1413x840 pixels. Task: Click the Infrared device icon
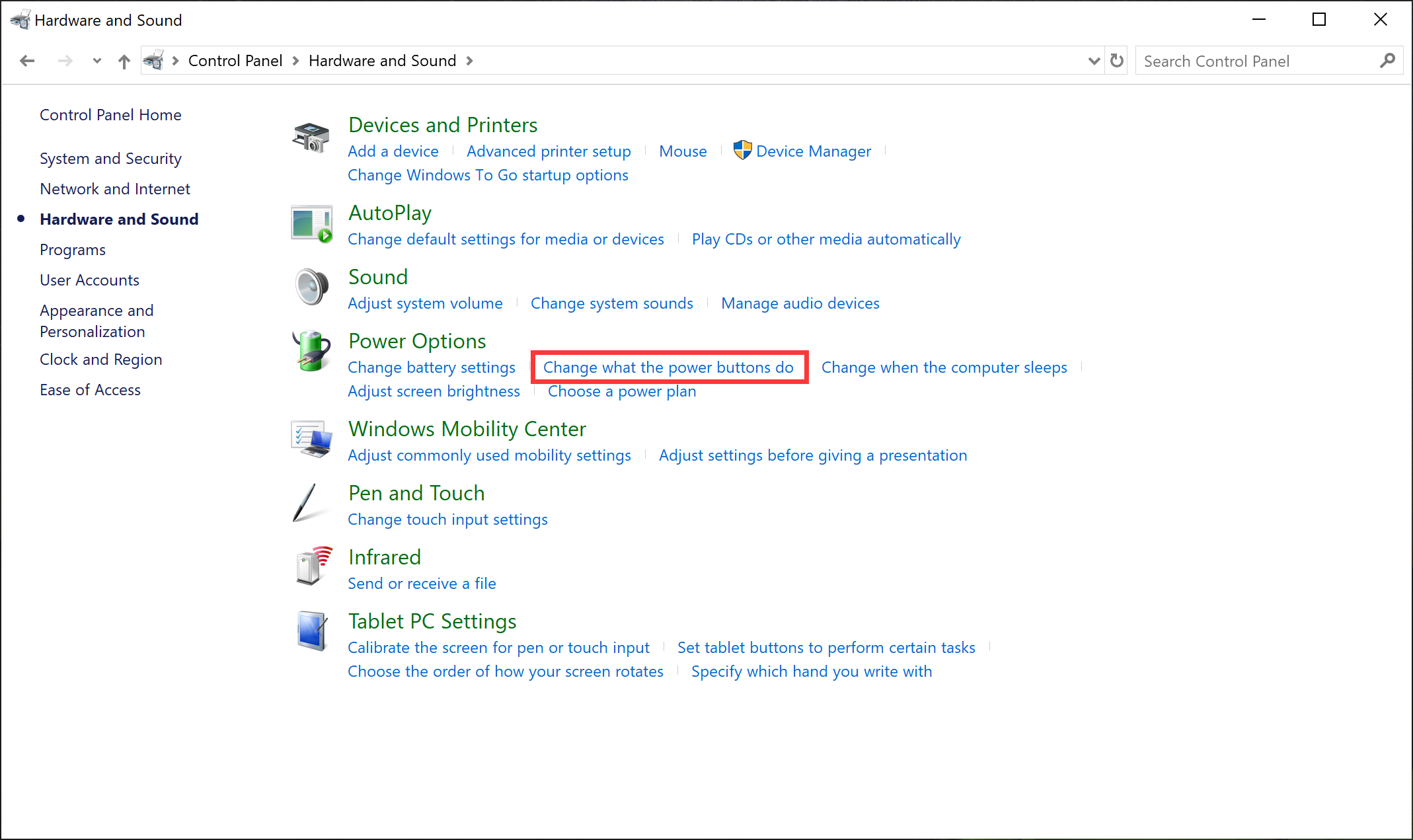311,567
